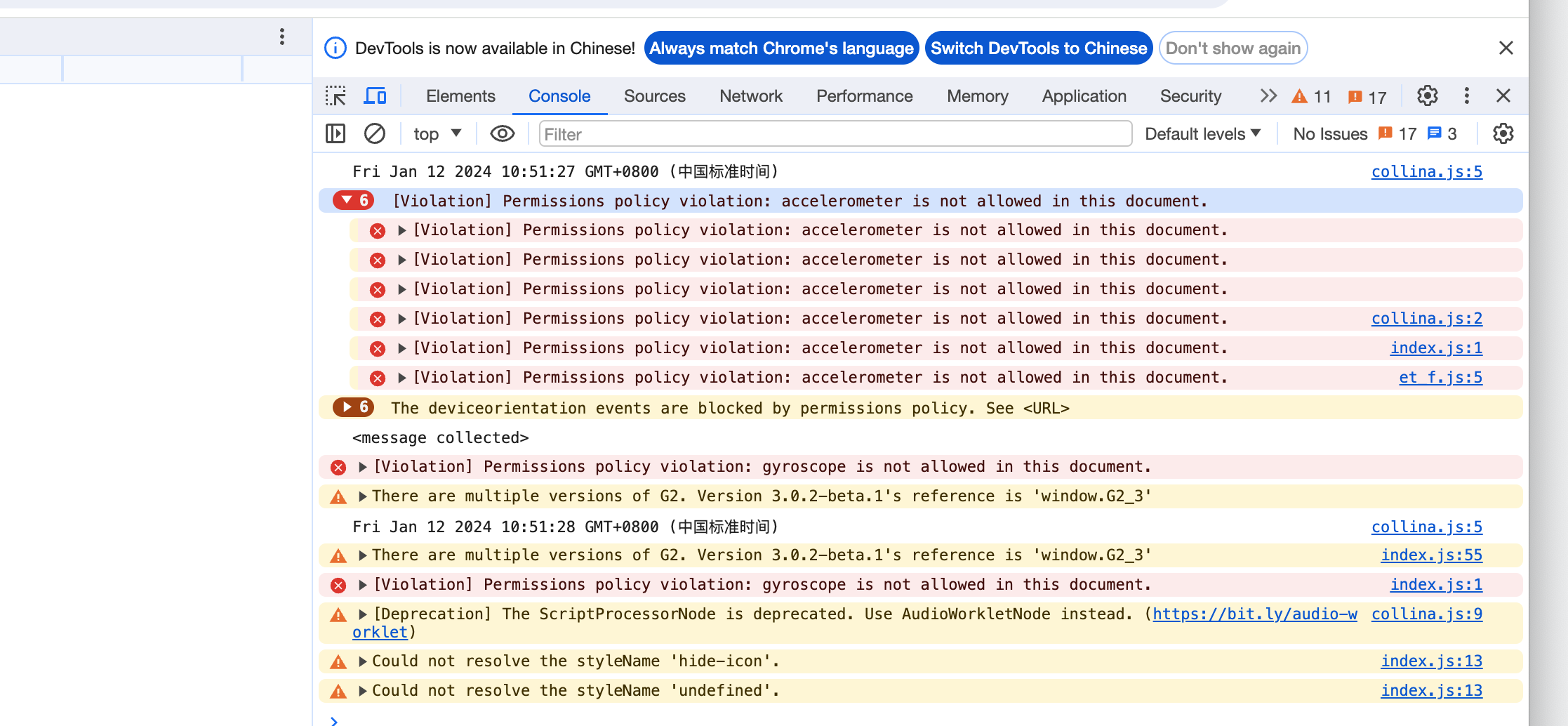The image size is (1568, 726).
Task: Click Always match Chrome's language button
Action: click(x=781, y=48)
